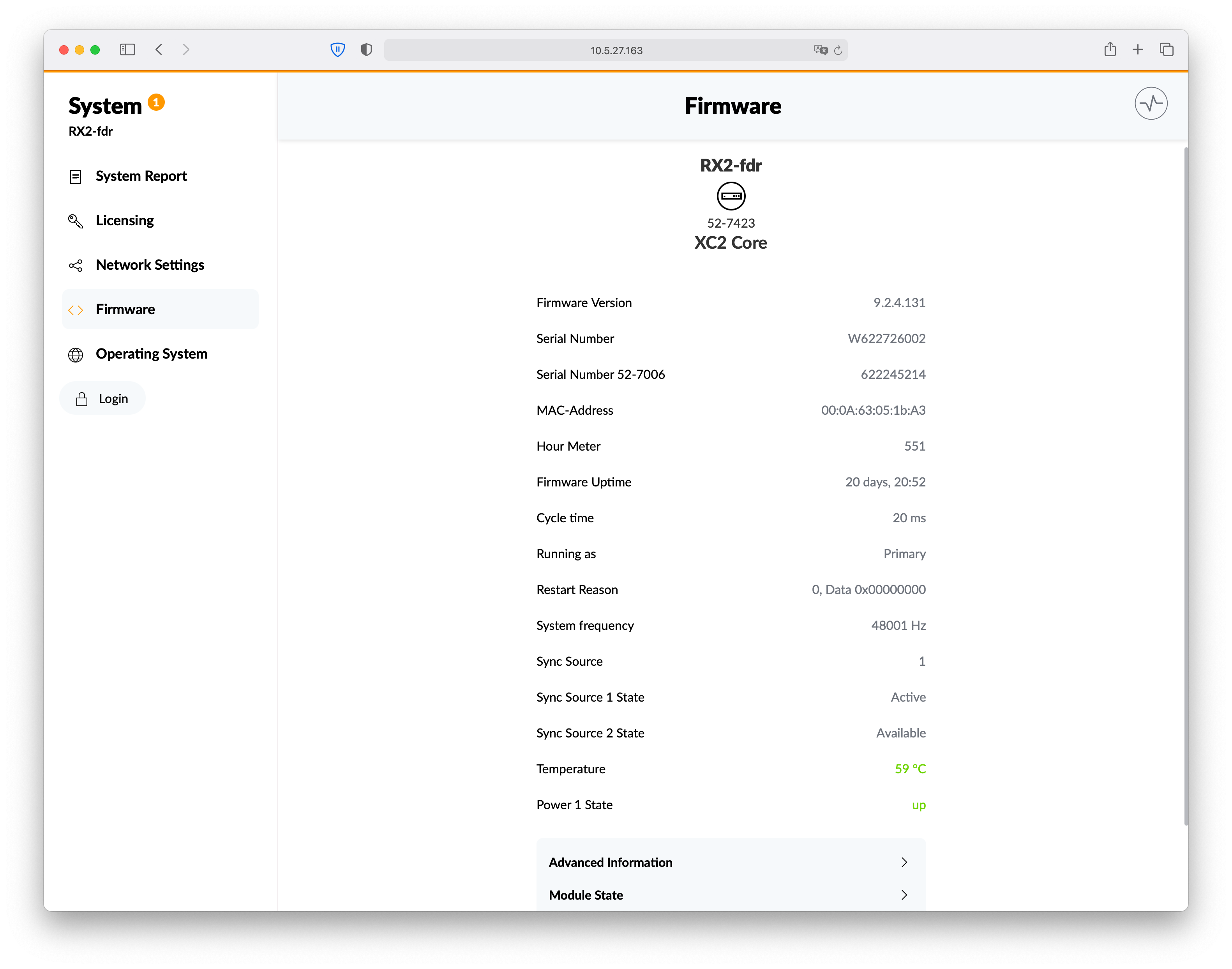The width and height of the screenshot is (1232, 969).
Task: Click the Restart Reason value 0, Data 0x00000000
Action: pyautogui.click(x=868, y=589)
